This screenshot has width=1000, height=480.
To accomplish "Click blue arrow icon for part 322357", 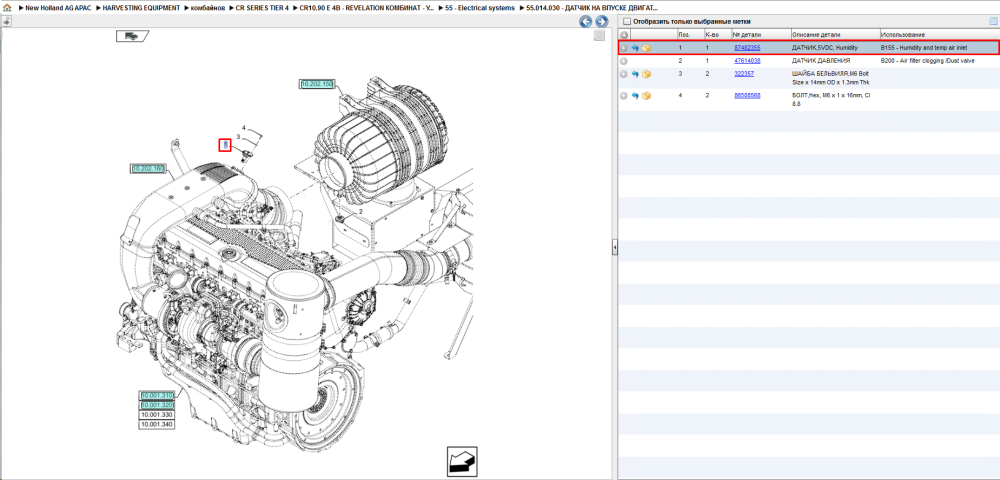I will tap(635, 75).
